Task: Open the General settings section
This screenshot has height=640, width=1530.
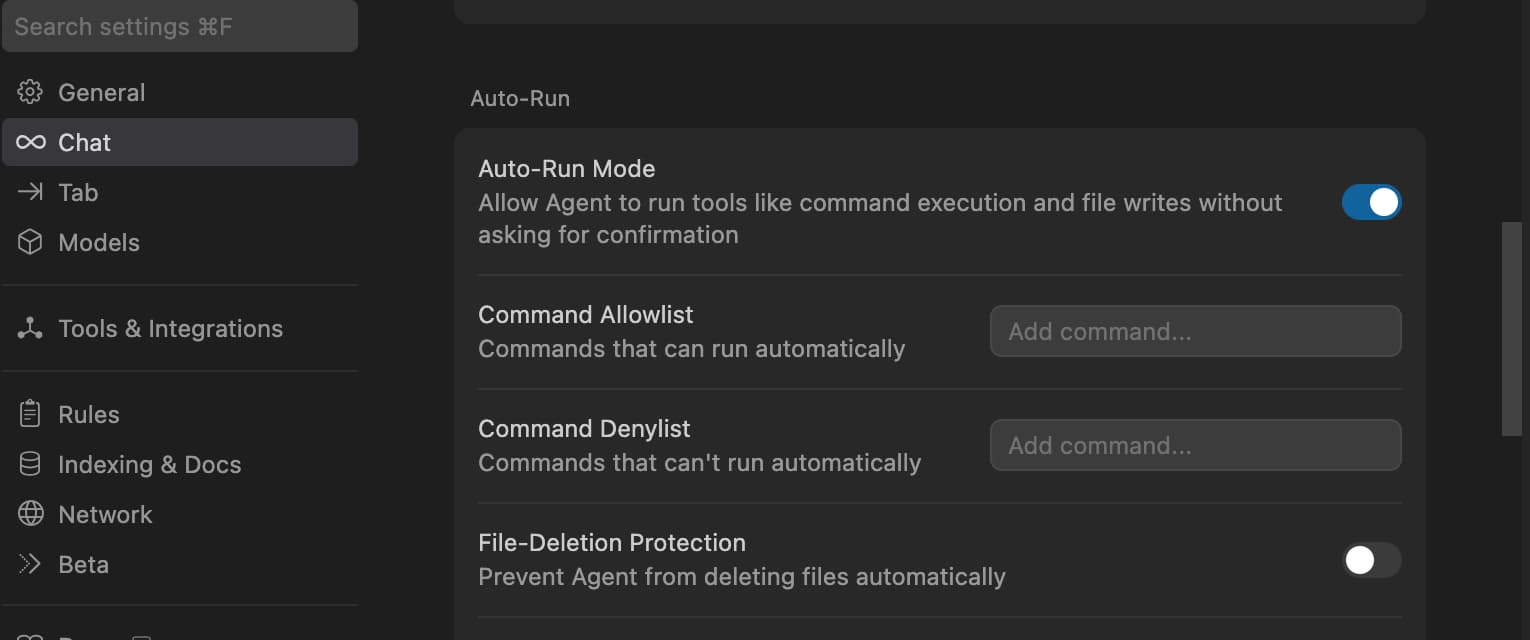Action: [102, 92]
